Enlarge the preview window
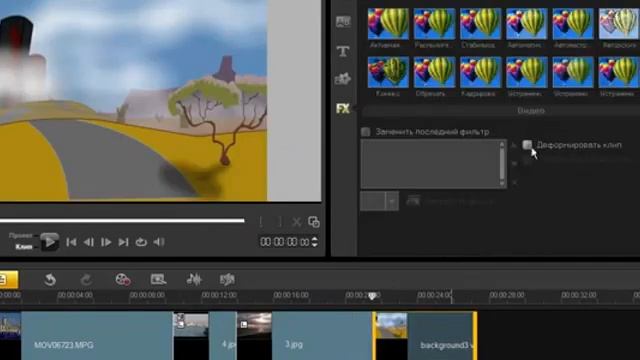Screen dimensions: 640x360 click(x=313, y=222)
